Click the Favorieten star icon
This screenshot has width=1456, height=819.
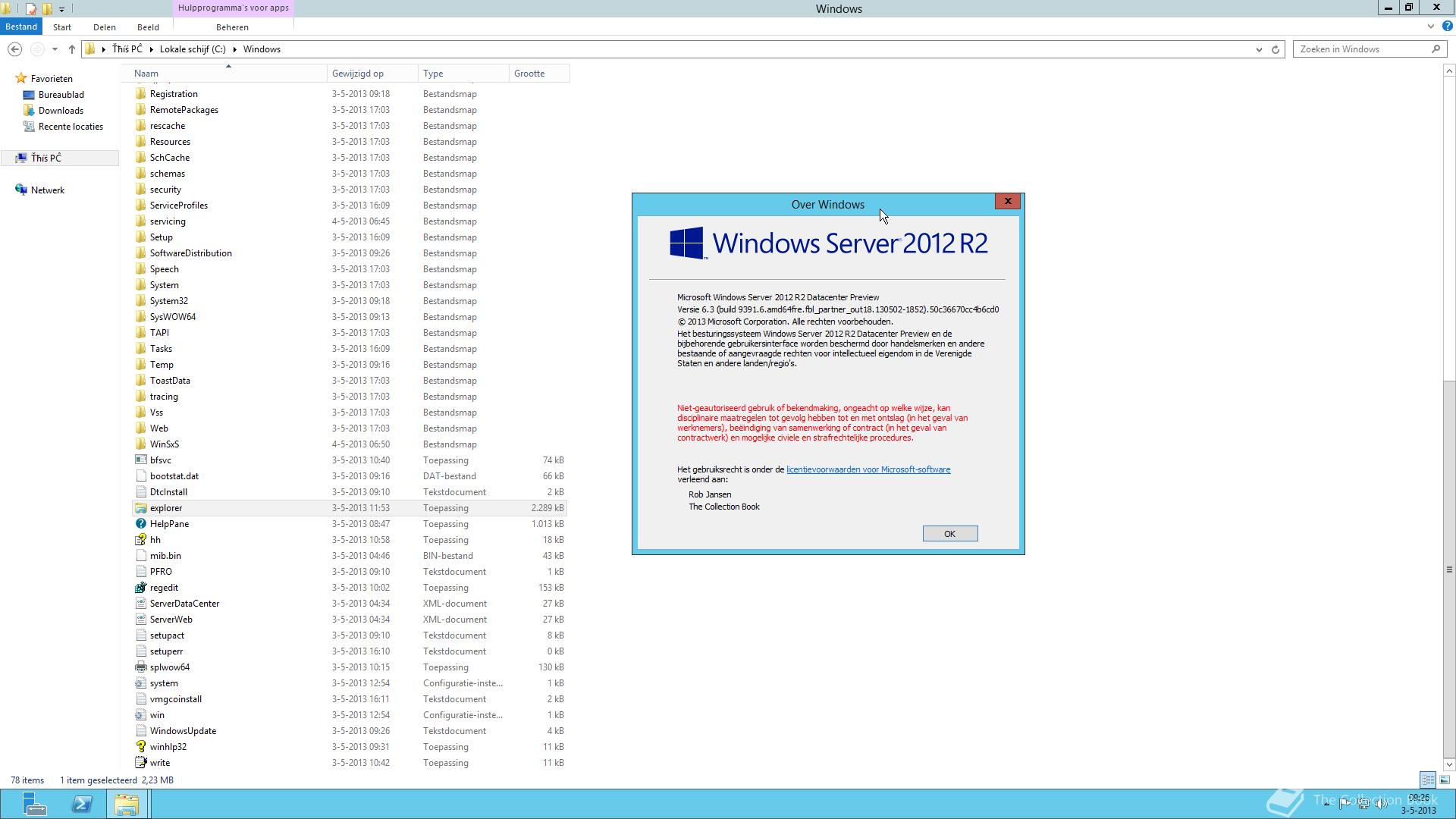pos(21,78)
